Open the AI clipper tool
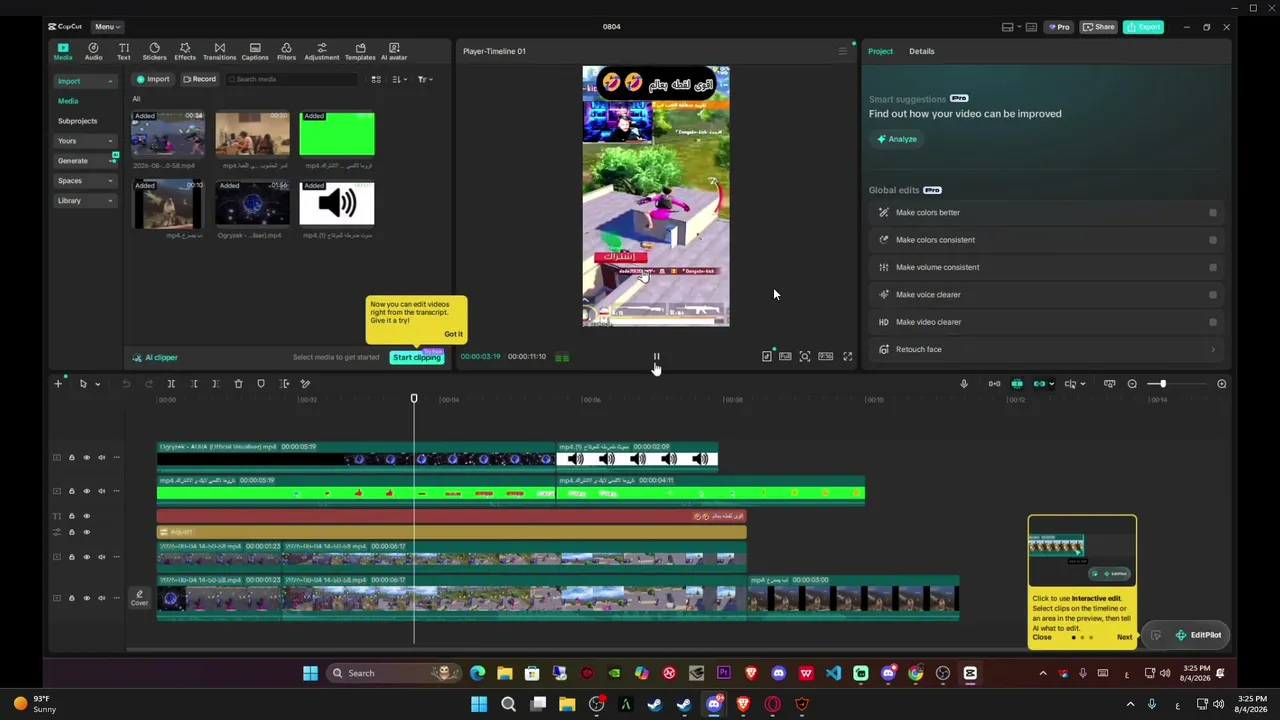This screenshot has height=720, width=1280. 155,357
